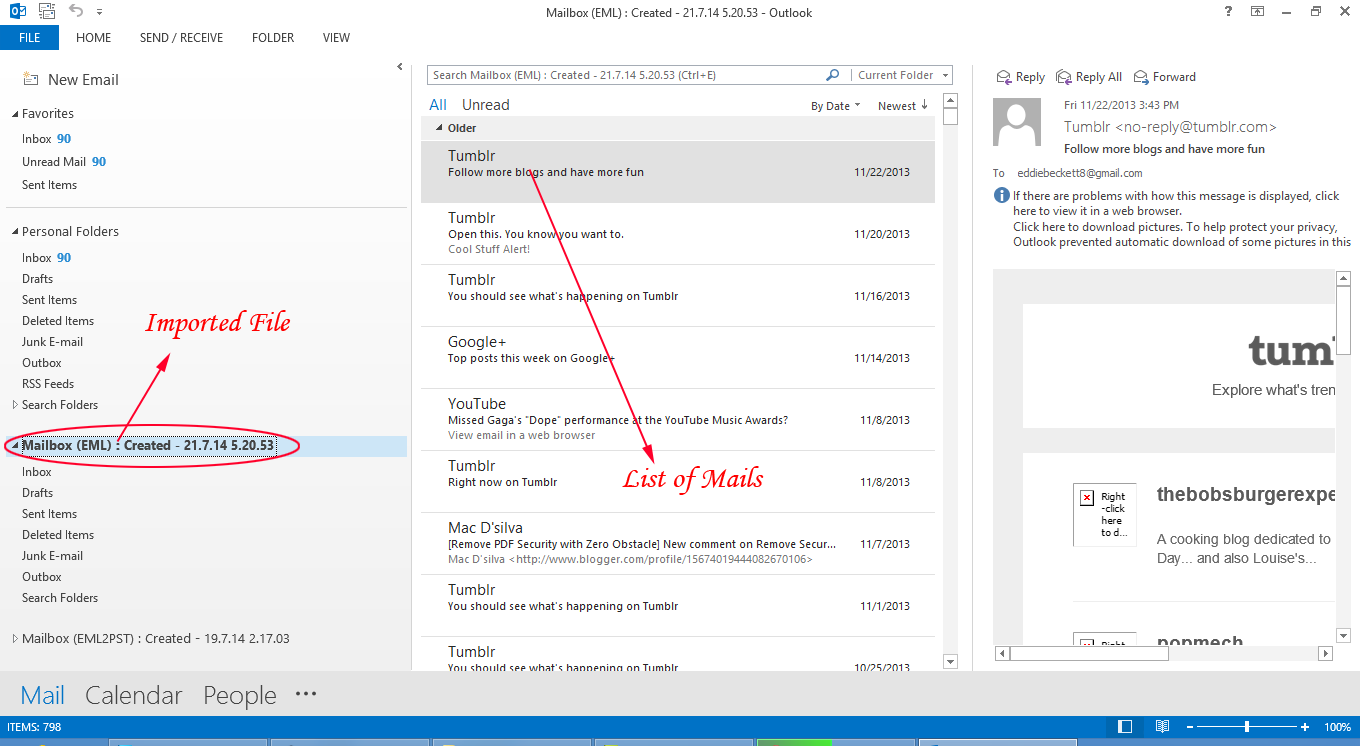Image resolution: width=1360 pixels, height=746 pixels.
Task: Switch to Normal view icon in status bar
Action: click(1125, 727)
